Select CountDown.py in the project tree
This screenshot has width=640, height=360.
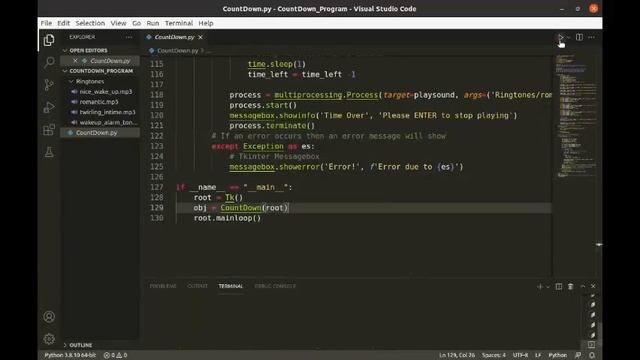pos(96,133)
